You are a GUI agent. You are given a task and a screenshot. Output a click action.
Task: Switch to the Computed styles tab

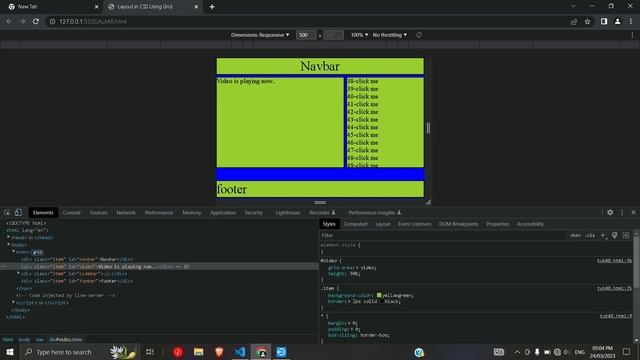[355, 224]
